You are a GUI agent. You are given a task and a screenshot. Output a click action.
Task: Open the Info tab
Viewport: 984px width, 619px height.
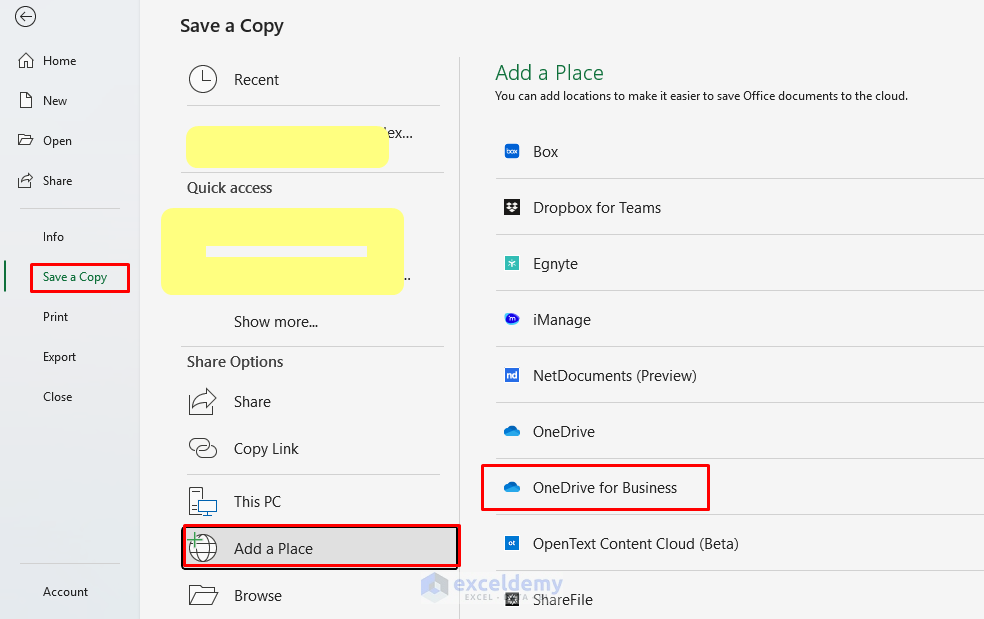(53, 236)
